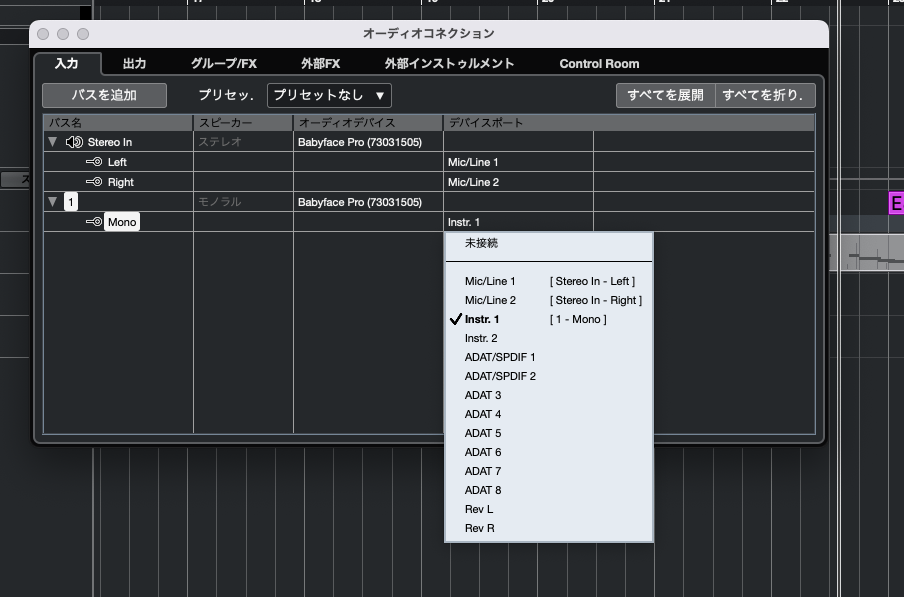Screen dimensions: 904x597
Task: Switch to the Control Room tab
Action: pyautogui.click(x=599, y=63)
